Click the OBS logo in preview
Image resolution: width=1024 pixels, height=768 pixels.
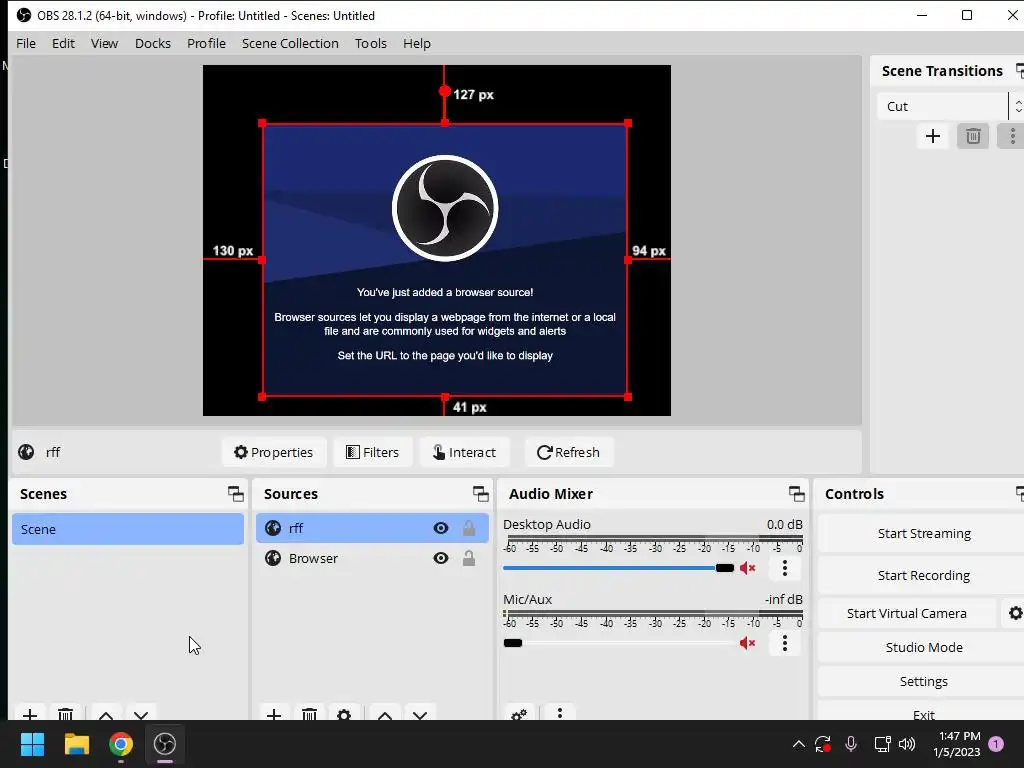445,208
